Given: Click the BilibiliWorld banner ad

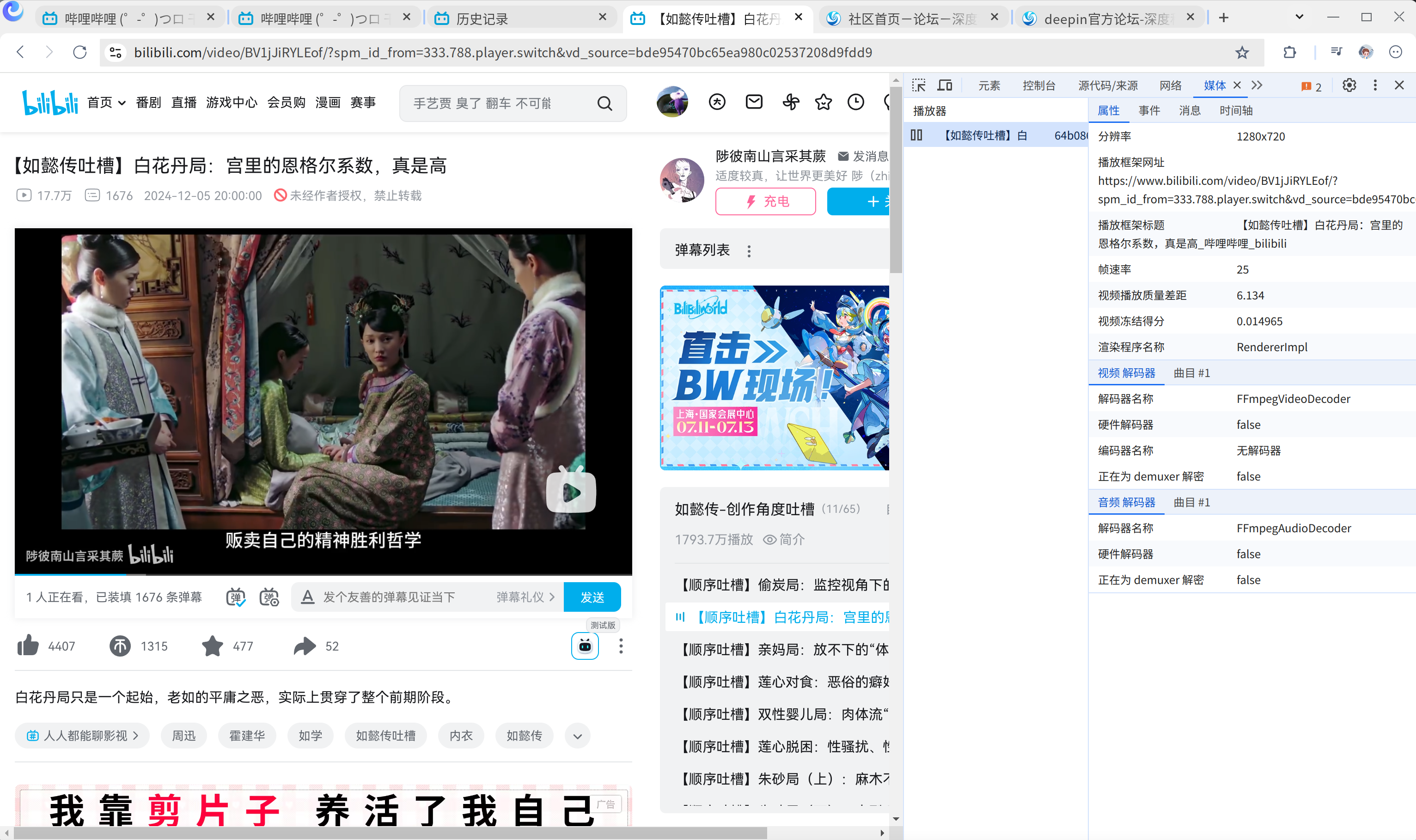Looking at the screenshot, I should 774,377.
